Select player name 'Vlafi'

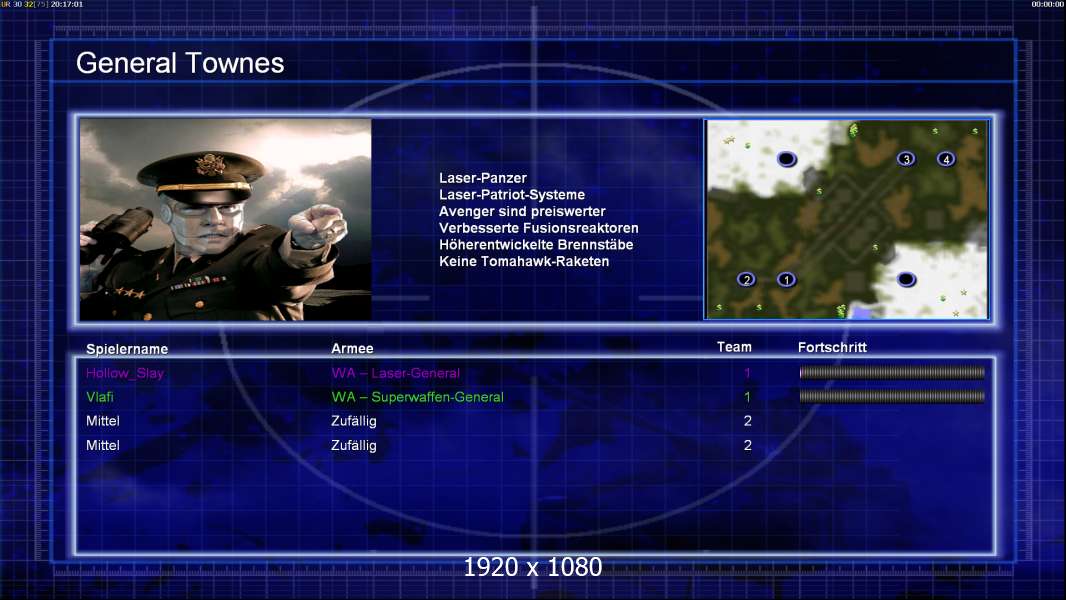point(100,397)
